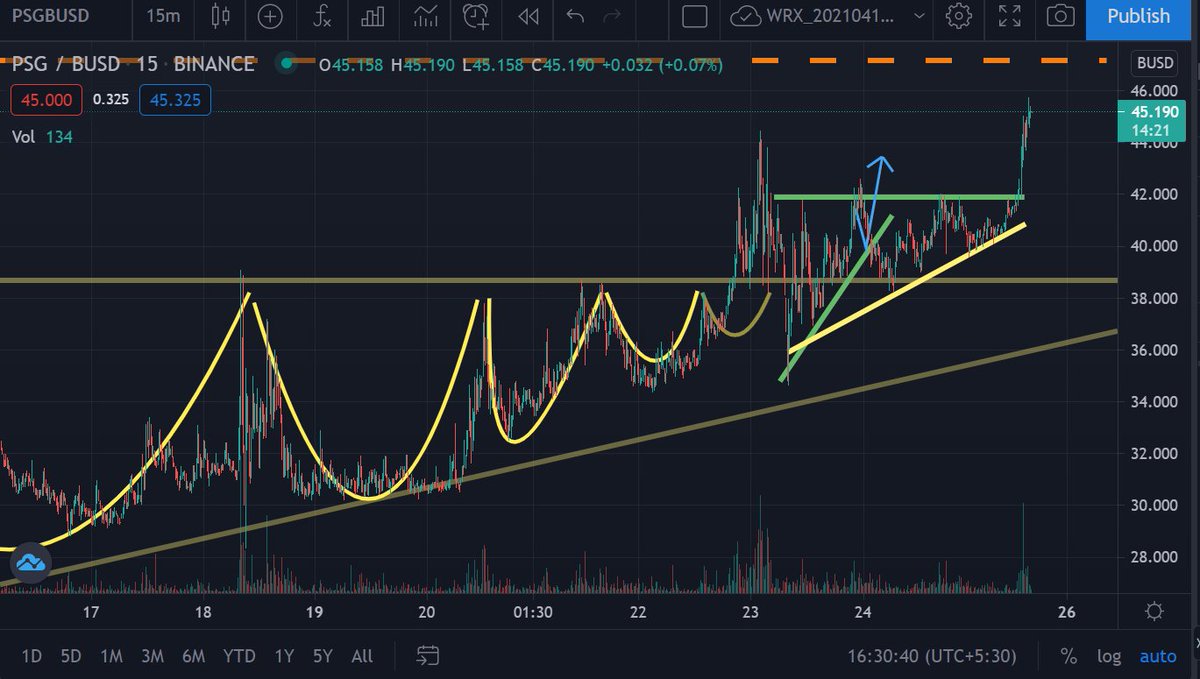
Task: Click the TradingView logo on the chart
Action: click(31, 563)
